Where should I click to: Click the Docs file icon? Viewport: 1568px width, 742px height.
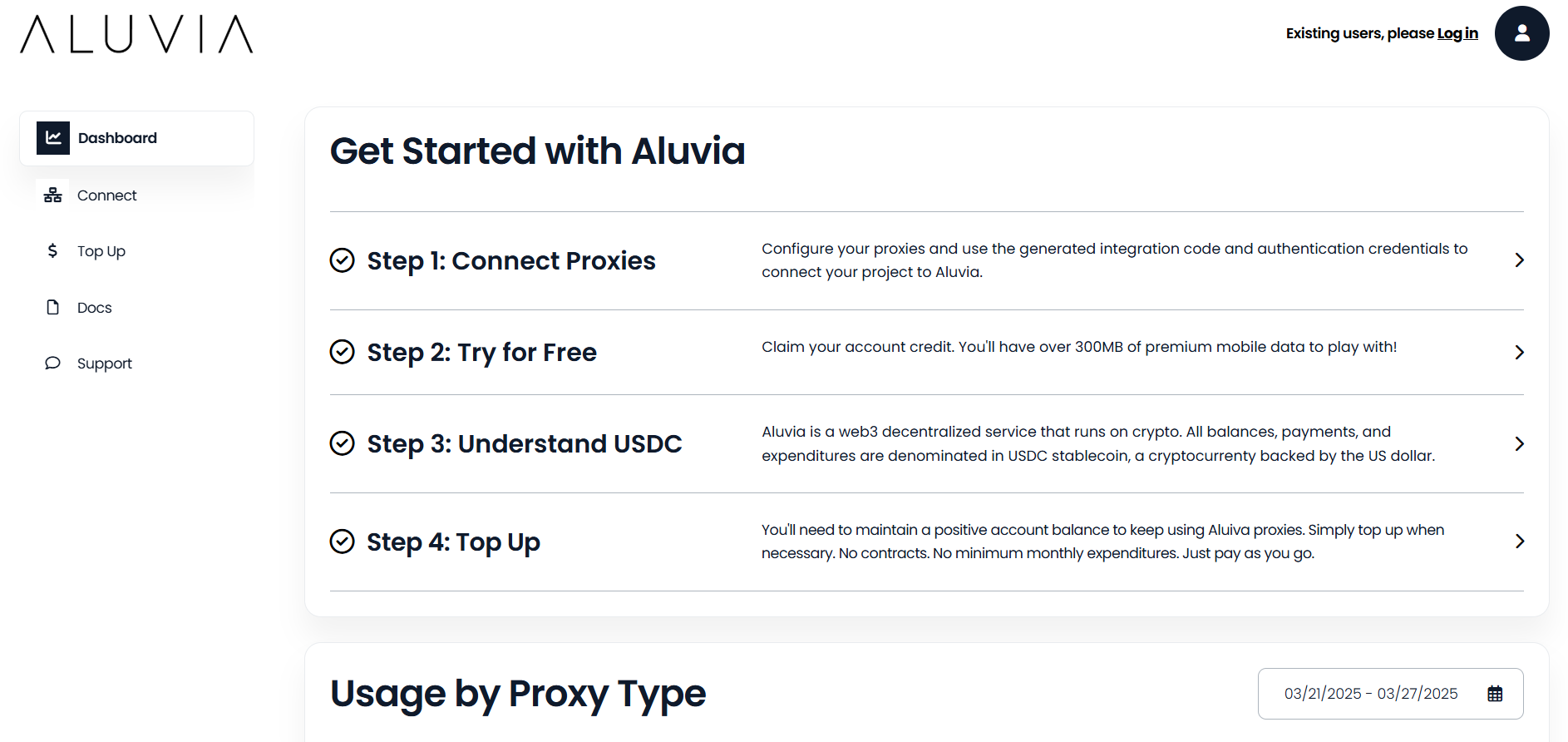53,308
